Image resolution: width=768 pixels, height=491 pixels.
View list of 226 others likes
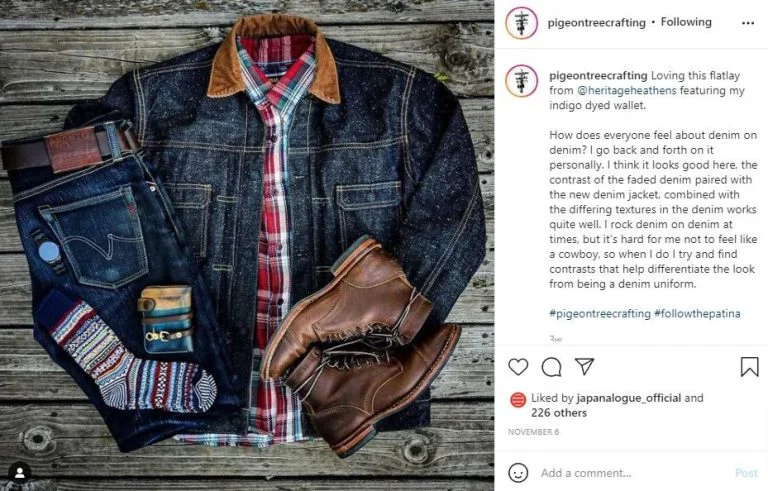(x=558, y=413)
